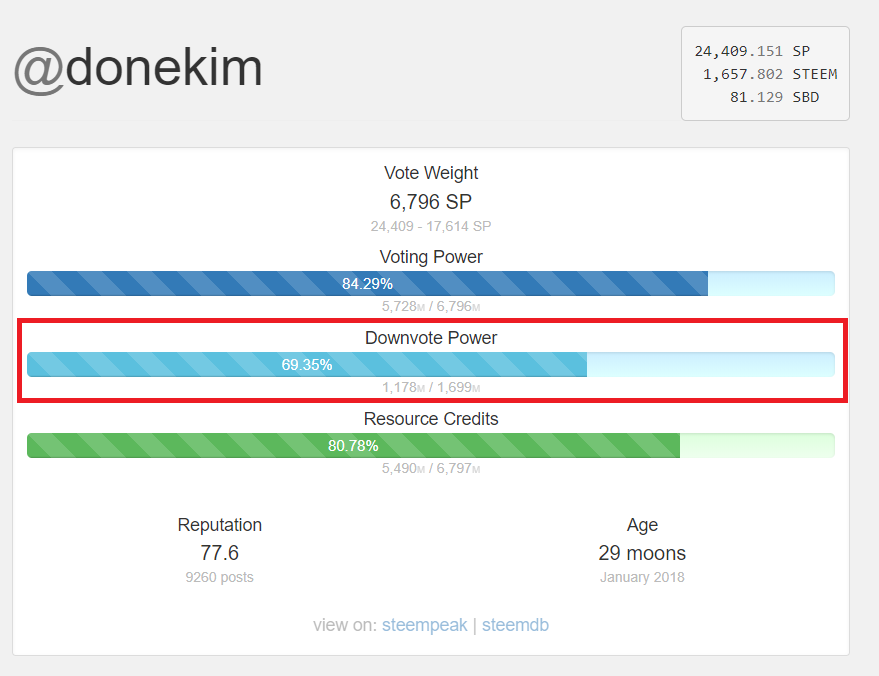Select the 81.129 SBD balance row
The width and height of the screenshot is (879, 676).
point(774,98)
